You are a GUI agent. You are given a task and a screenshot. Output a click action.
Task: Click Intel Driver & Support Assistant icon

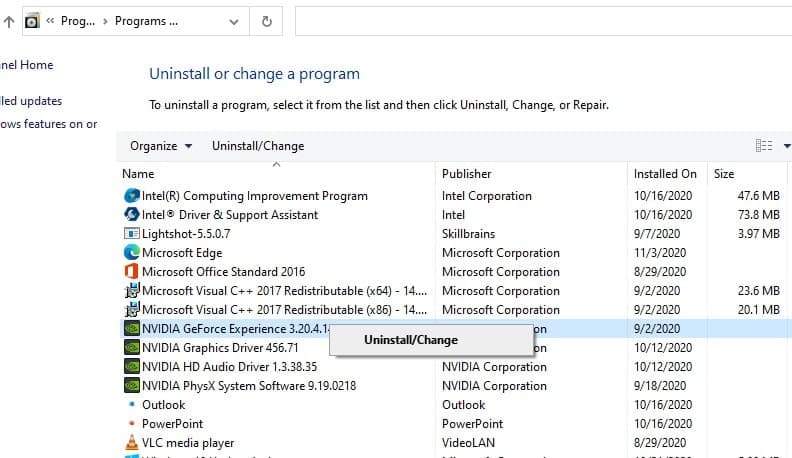132,214
